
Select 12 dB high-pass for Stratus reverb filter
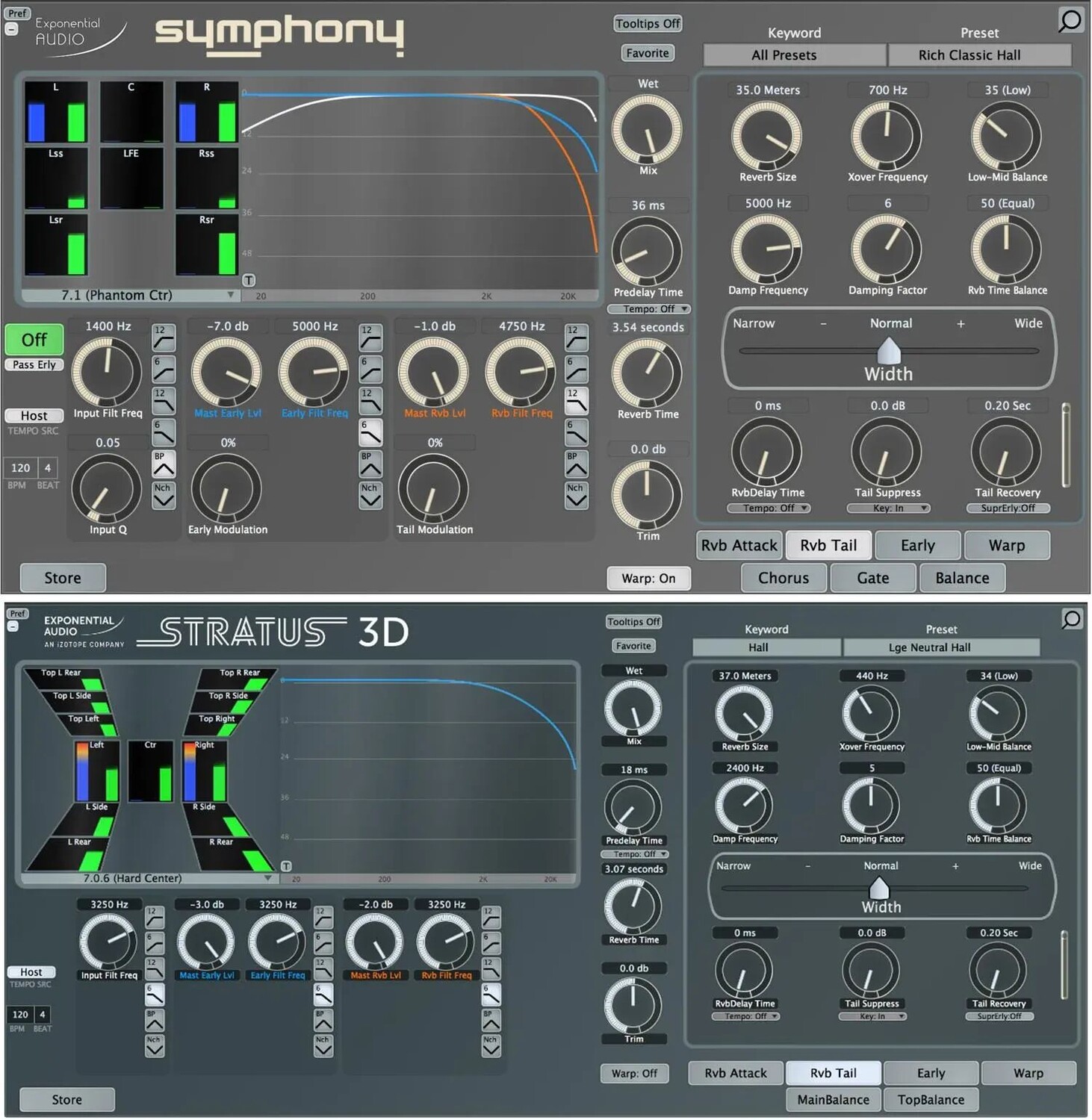[x=491, y=917]
